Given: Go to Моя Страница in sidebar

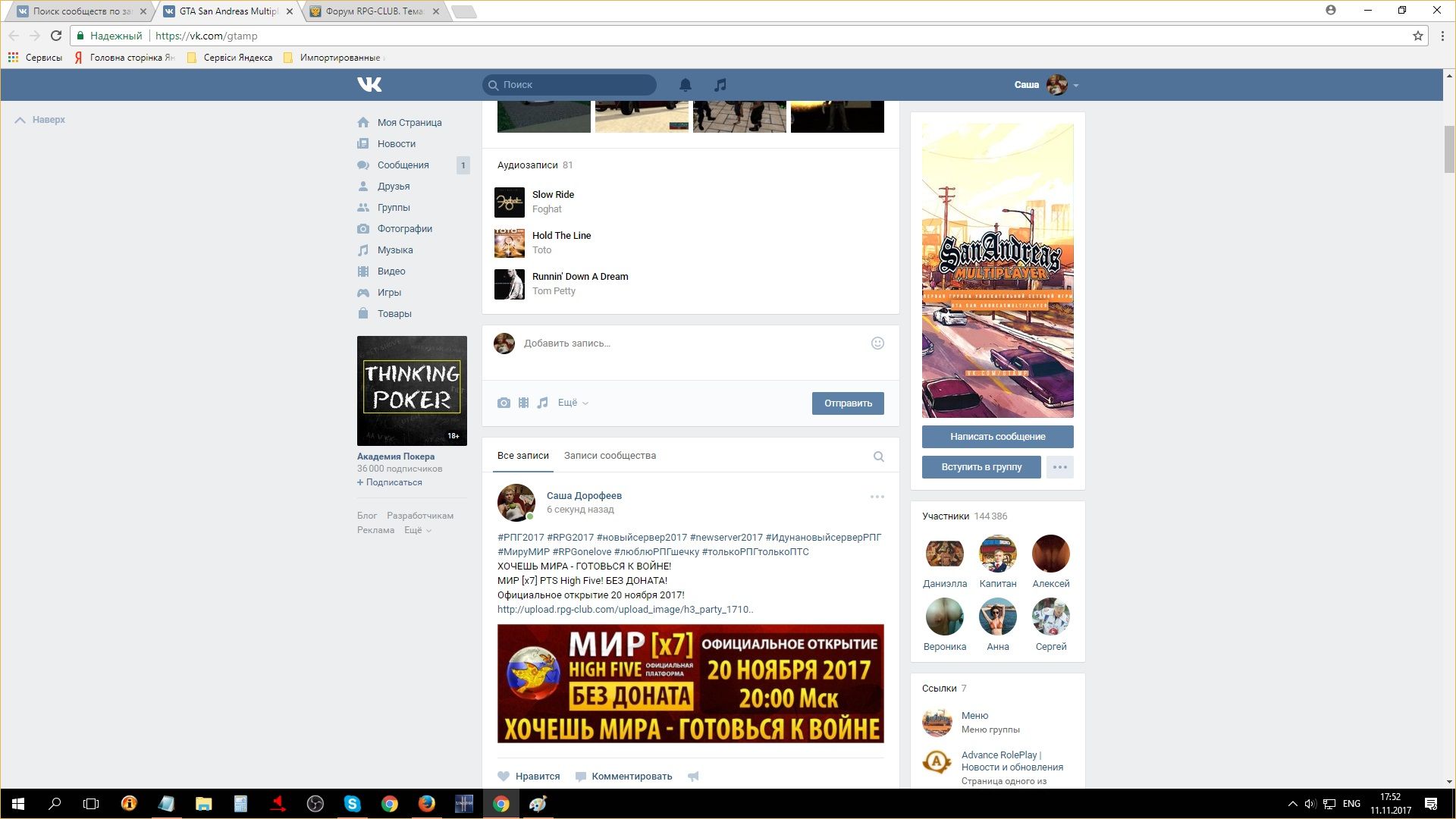Looking at the screenshot, I should (x=409, y=122).
